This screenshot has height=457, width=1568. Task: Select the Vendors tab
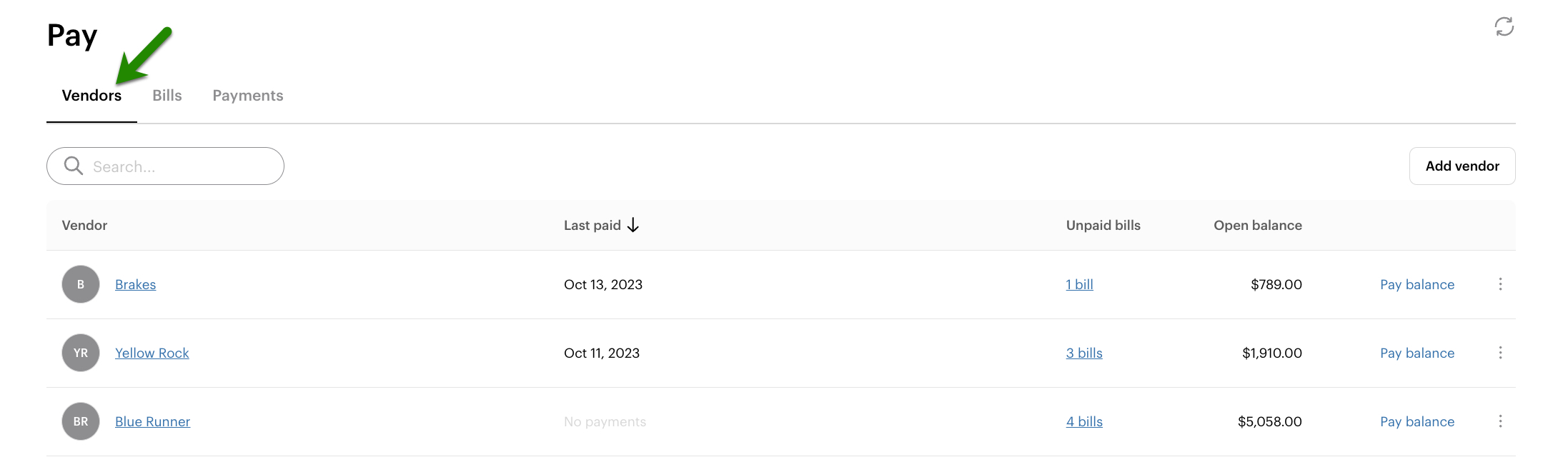pyautogui.click(x=91, y=96)
